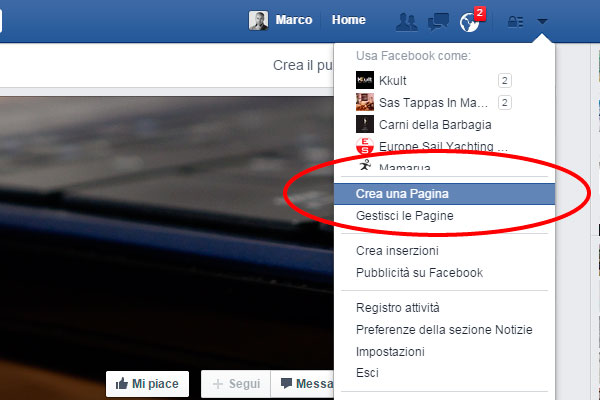
Task: Open Registro attività
Action: point(444,308)
